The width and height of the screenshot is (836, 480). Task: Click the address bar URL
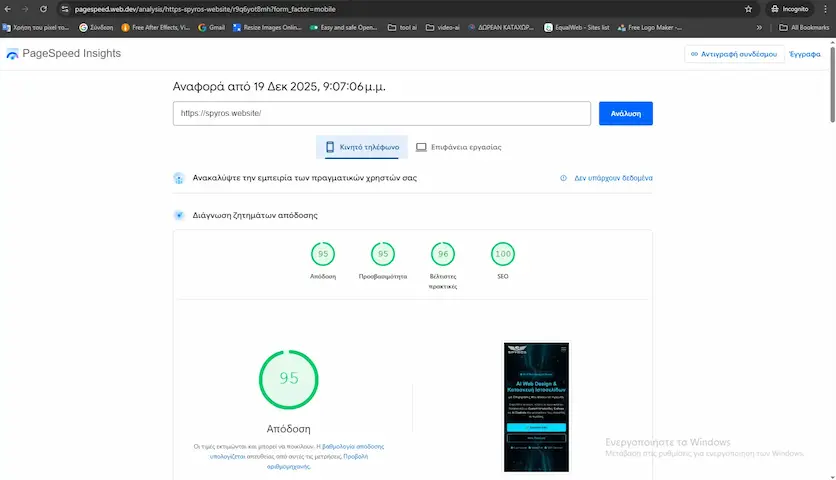pyautogui.click(x=205, y=9)
